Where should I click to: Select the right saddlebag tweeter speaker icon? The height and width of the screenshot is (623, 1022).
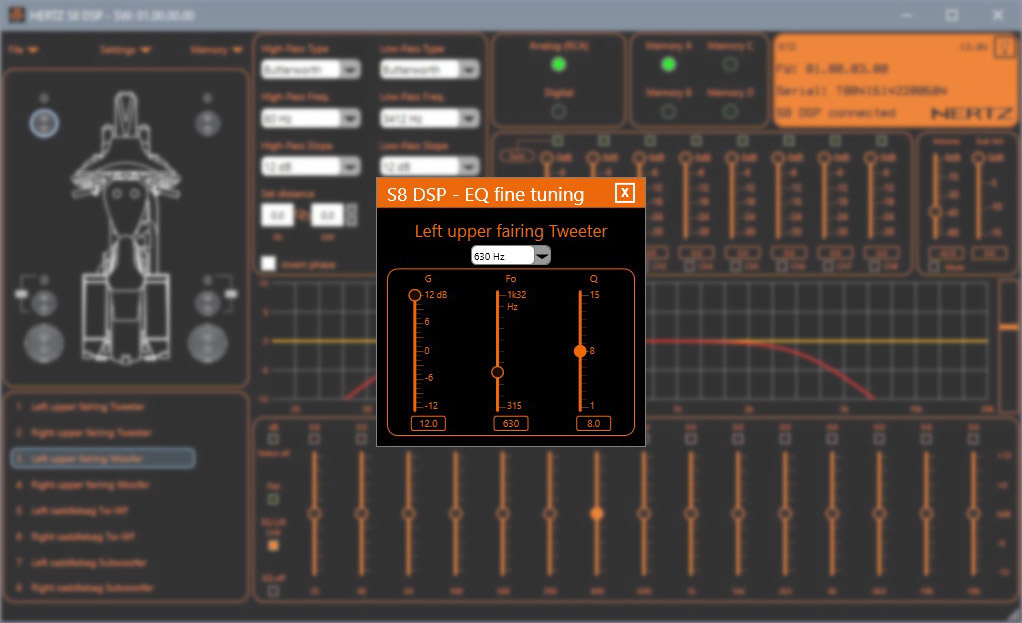pyautogui.click(x=208, y=303)
